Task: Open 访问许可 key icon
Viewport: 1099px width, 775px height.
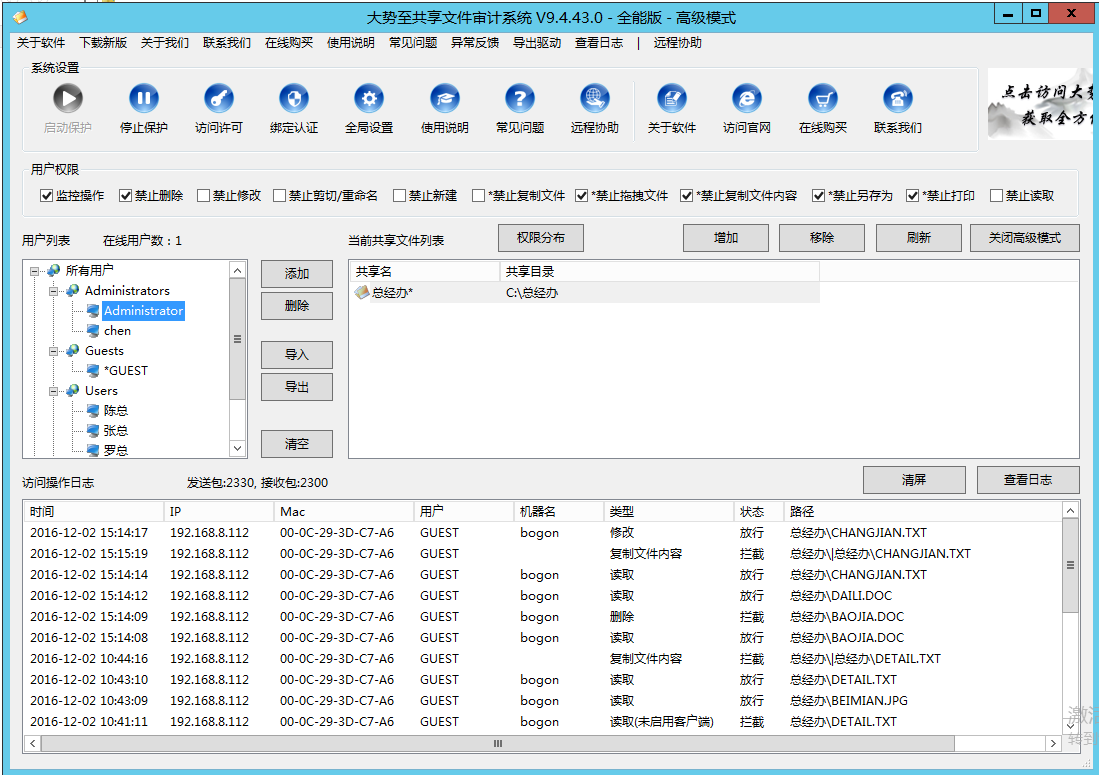Action: click(218, 98)
